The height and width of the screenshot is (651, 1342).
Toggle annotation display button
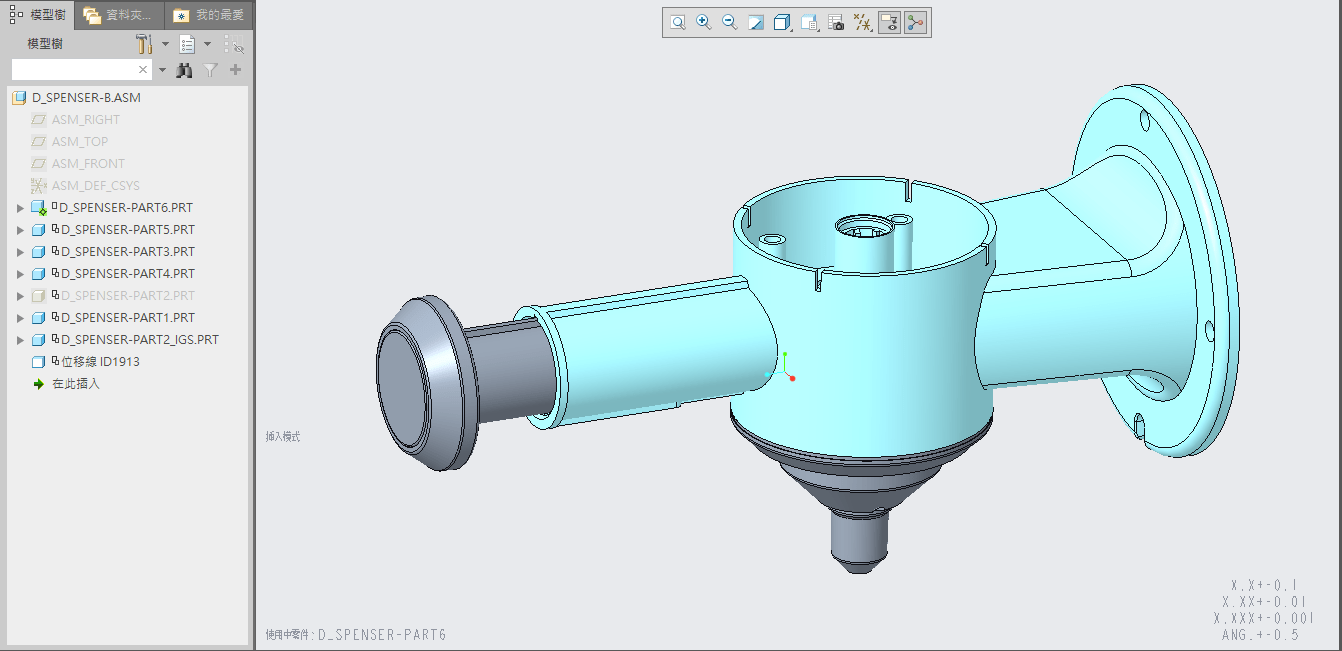coord(889,23)
